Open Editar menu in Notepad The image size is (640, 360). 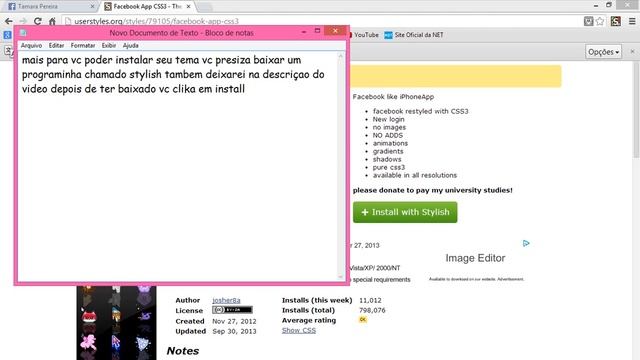tap(56, 46)
